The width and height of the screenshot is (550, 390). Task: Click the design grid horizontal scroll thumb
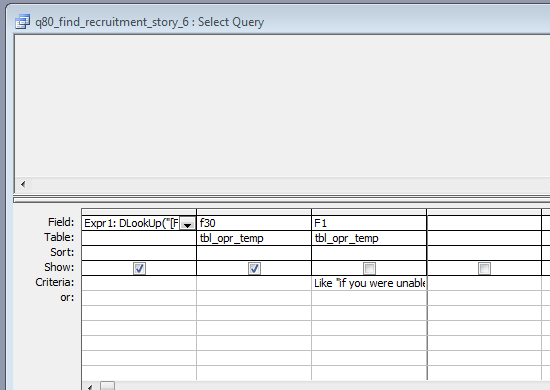click(107, 386)
